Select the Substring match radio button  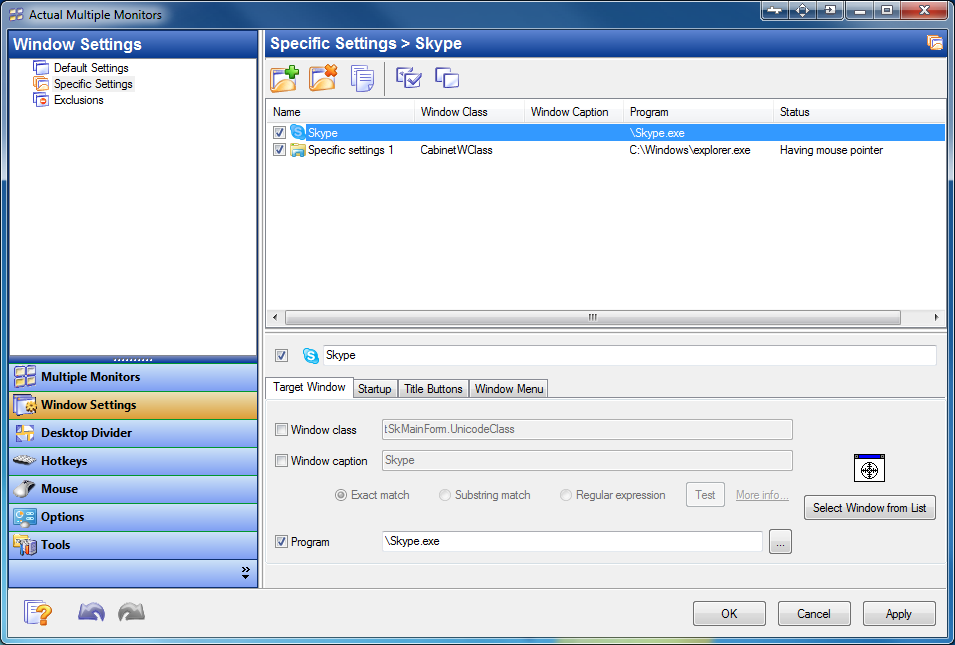(x=445, y=495)
